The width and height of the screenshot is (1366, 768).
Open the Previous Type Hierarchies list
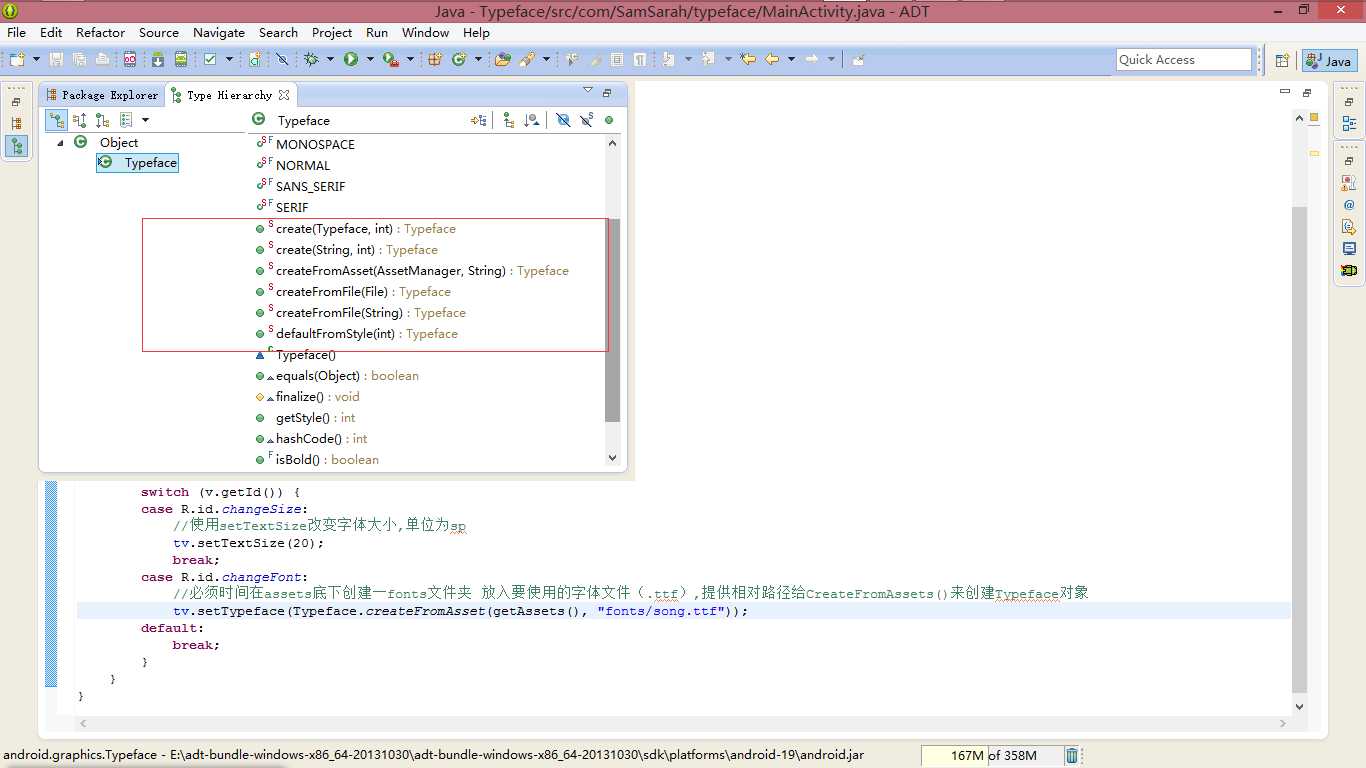[126, 121]
